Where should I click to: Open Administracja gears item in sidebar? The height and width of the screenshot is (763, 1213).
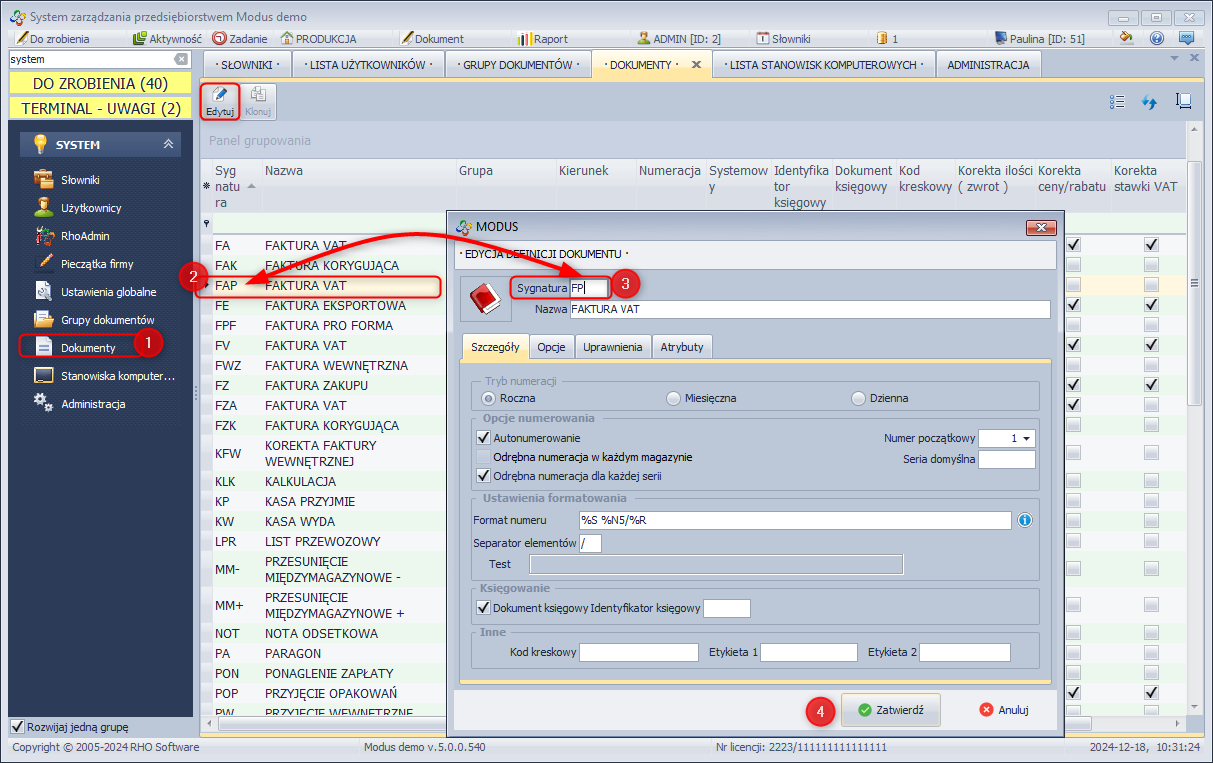point(92,404)
